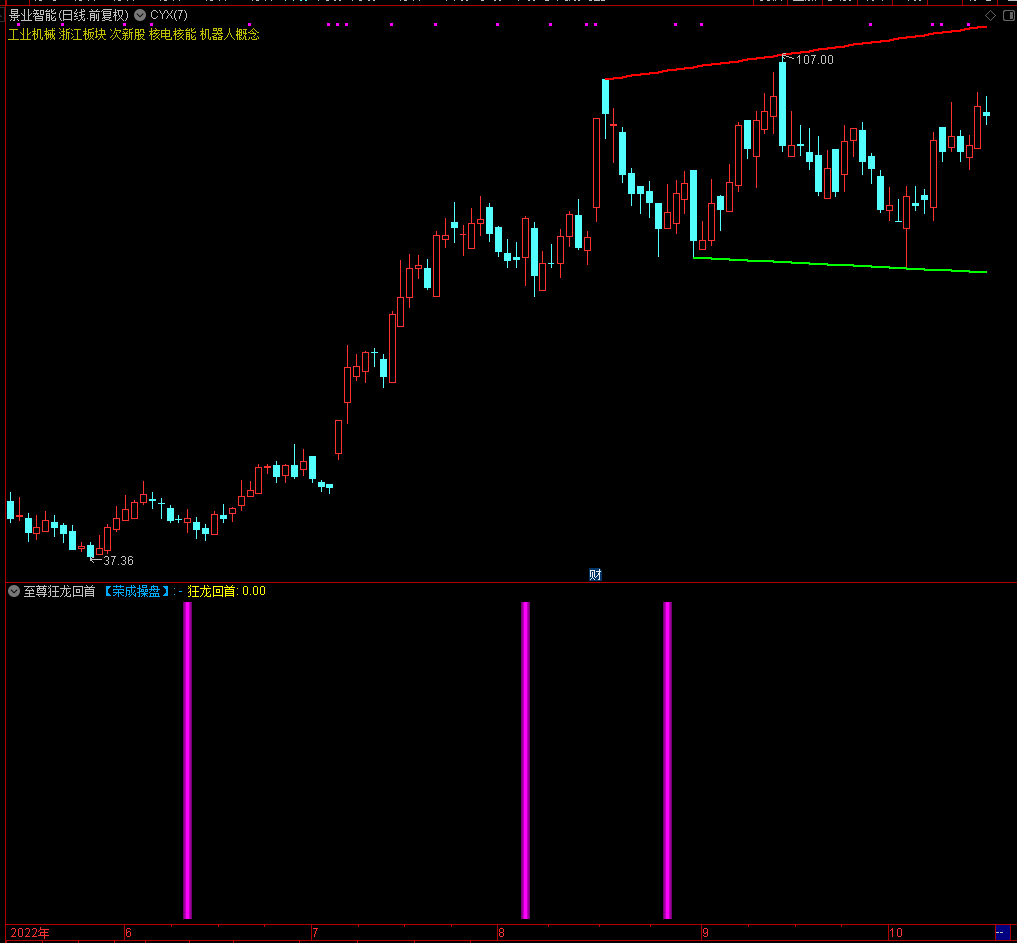
Task: Click the diamond icon in the chart's top-right
Action: (990, 16)
